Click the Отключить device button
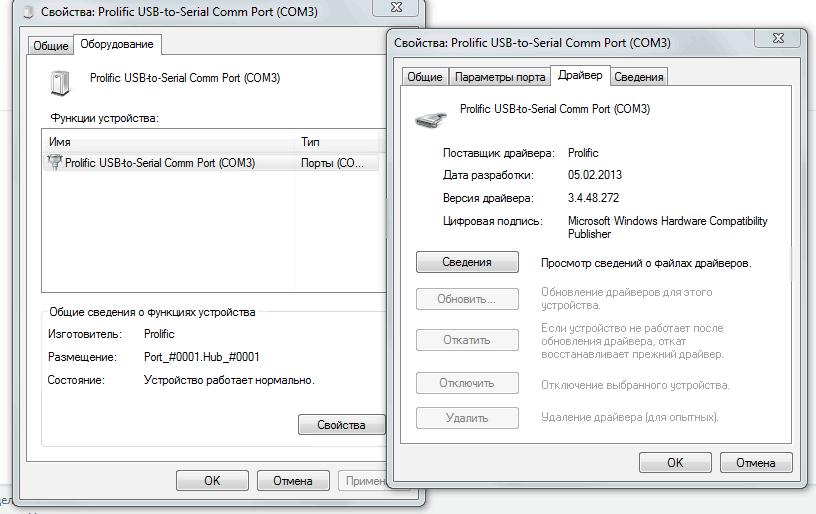The width and height of the screenshot is (816, 514). (467, 383)
